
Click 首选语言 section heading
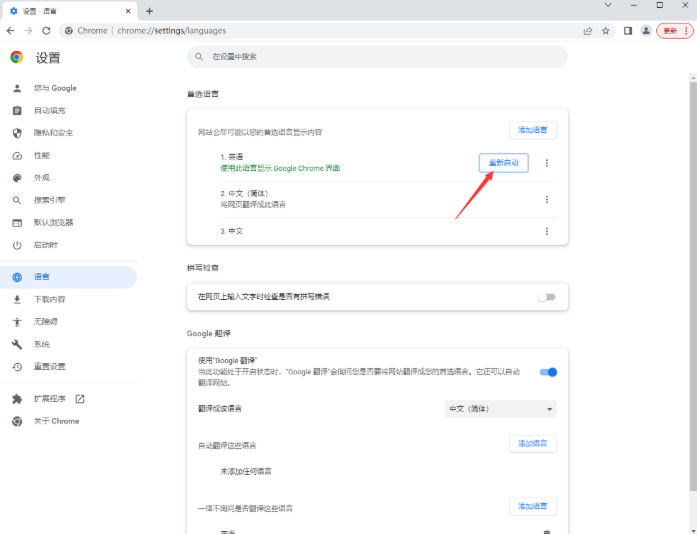[203, 94]
